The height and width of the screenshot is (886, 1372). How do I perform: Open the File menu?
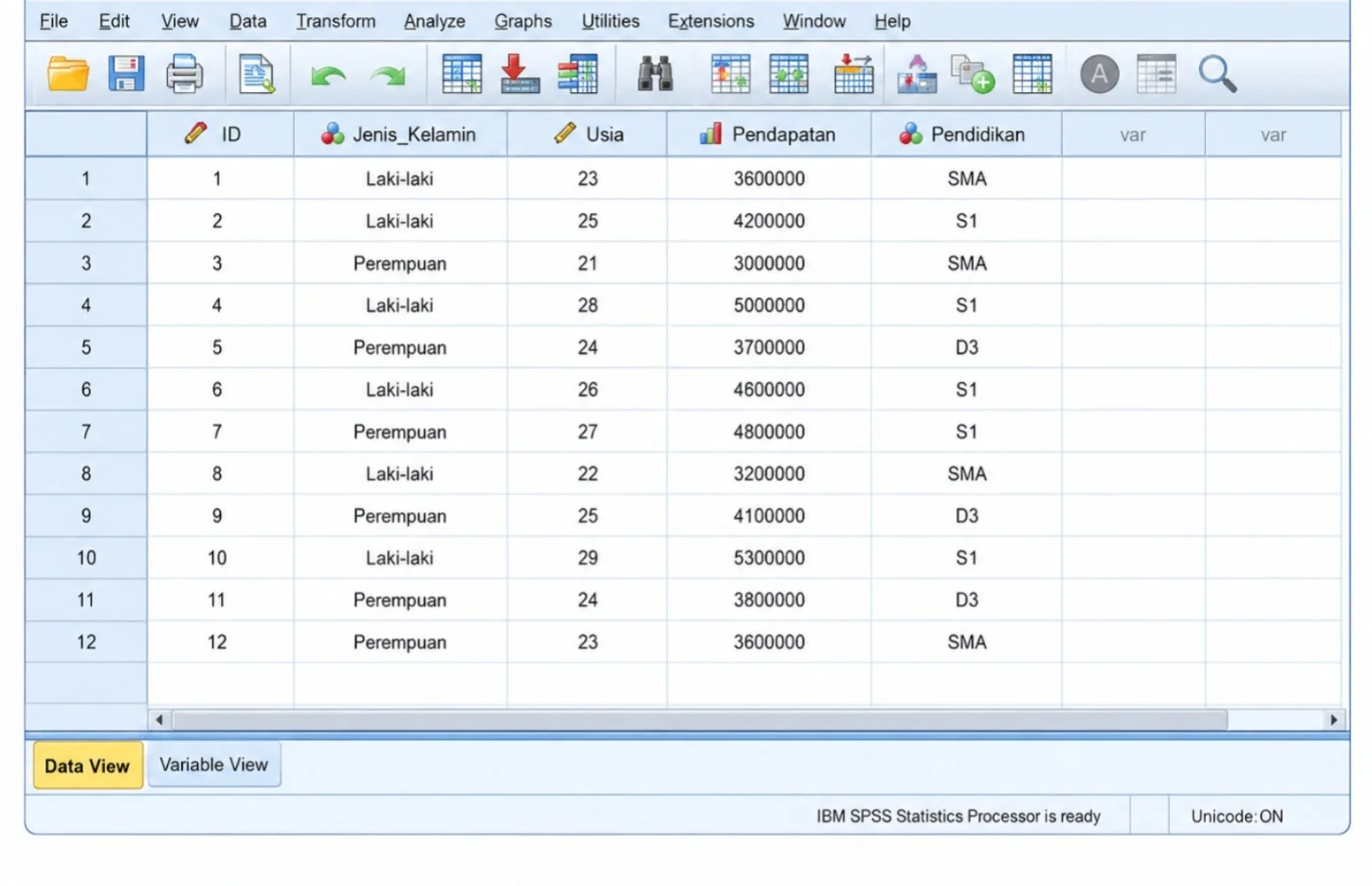pyautogui.click(x=54, y=21)
